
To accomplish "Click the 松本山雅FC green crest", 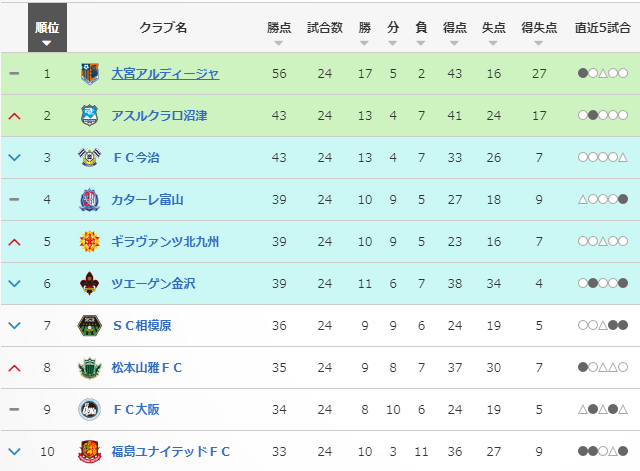I will [89, 368].
